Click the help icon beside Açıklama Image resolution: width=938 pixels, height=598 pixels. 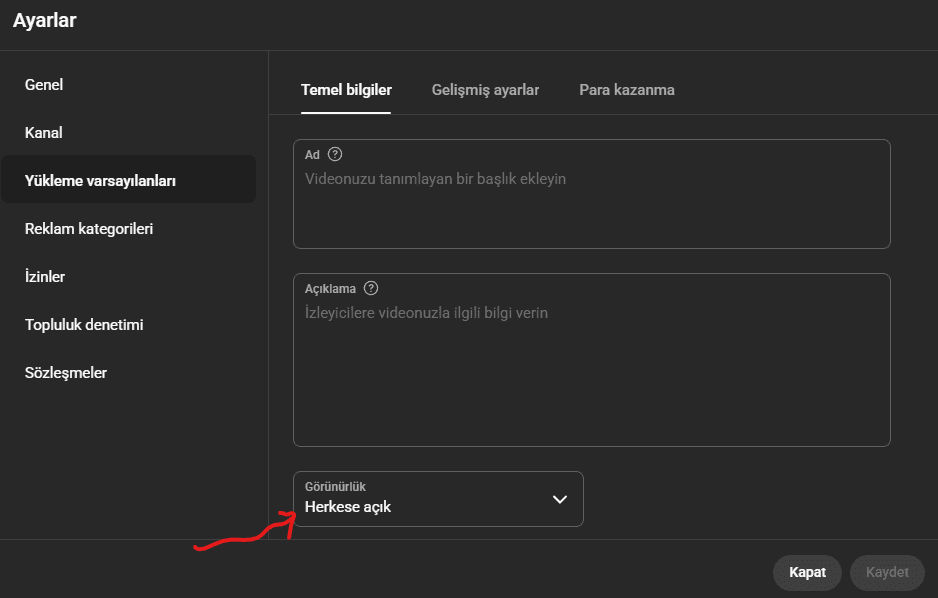pos(371,288)
